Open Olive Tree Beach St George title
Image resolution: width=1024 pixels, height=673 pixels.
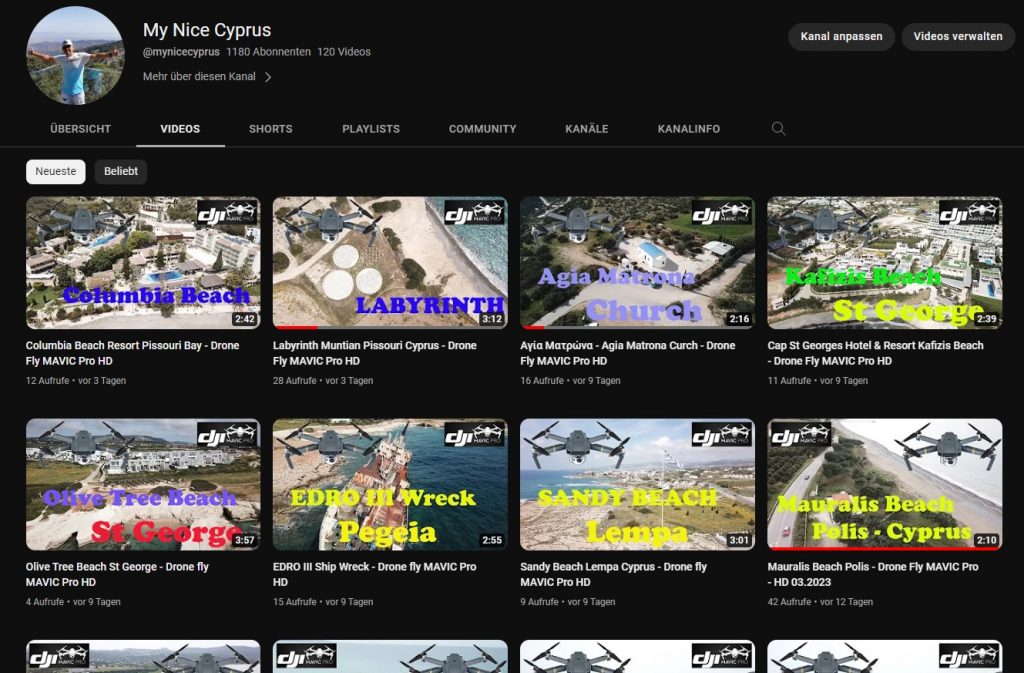118,574
